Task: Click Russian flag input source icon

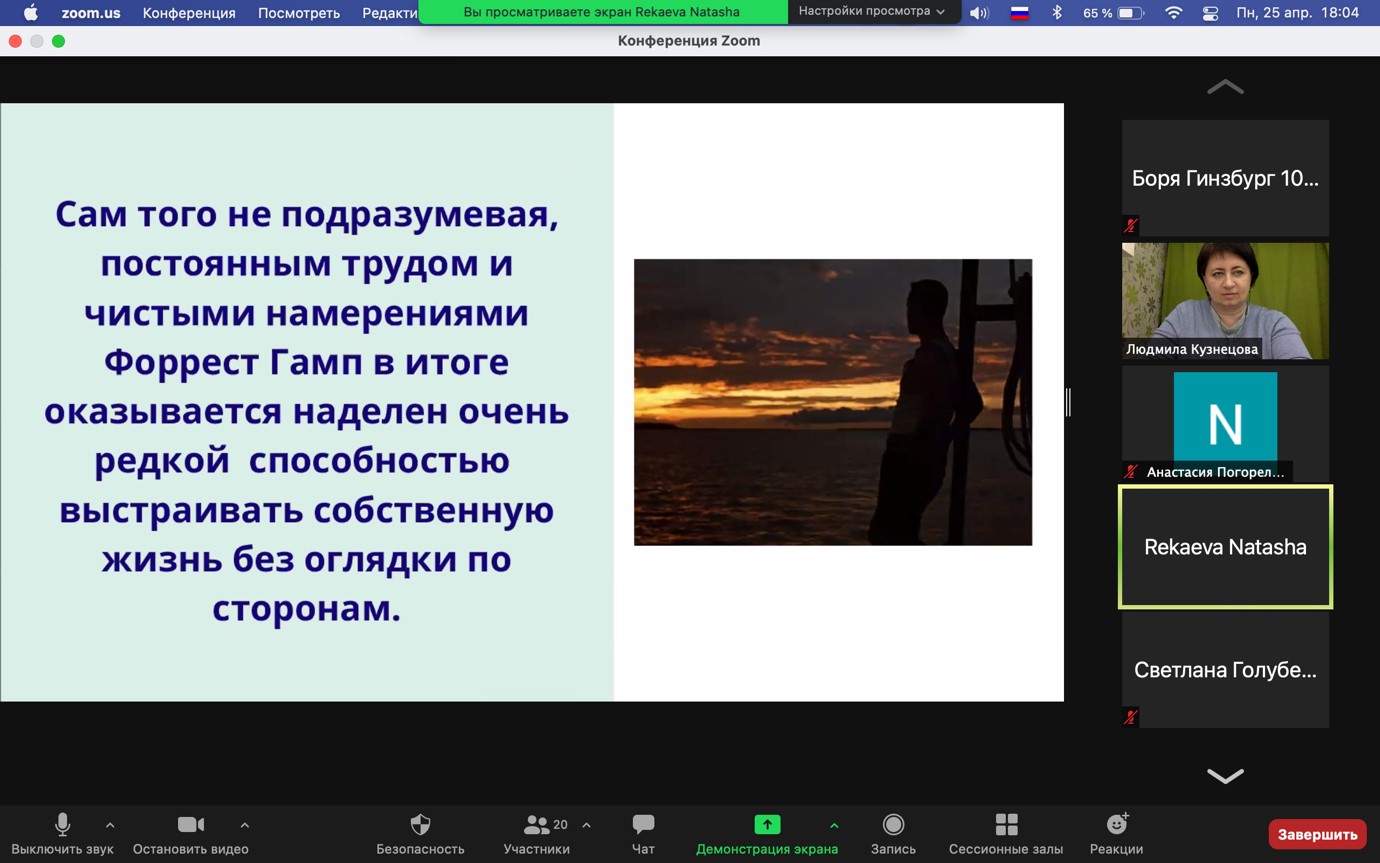Action: click(x=1020, y=13)
